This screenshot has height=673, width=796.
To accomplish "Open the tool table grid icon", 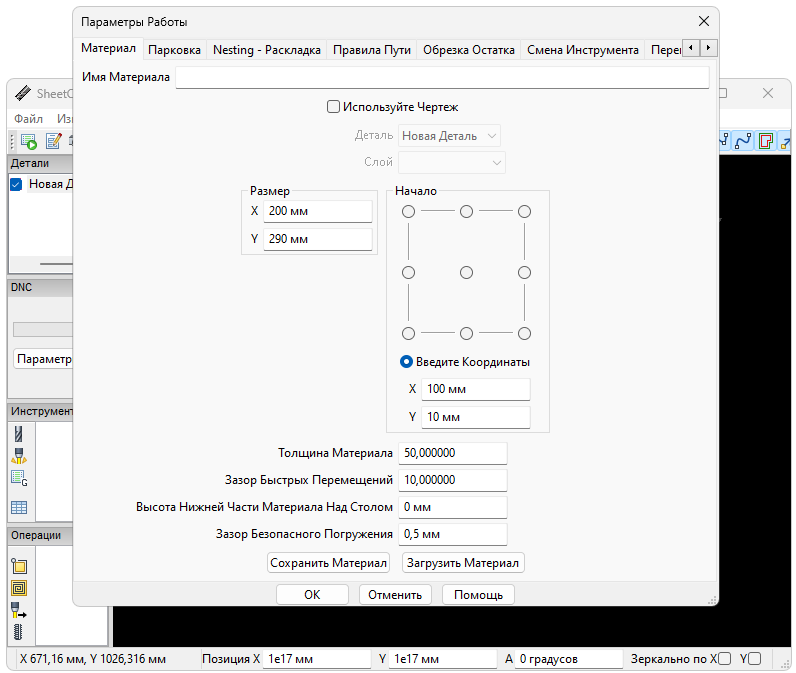I will (x=19, y=507).
